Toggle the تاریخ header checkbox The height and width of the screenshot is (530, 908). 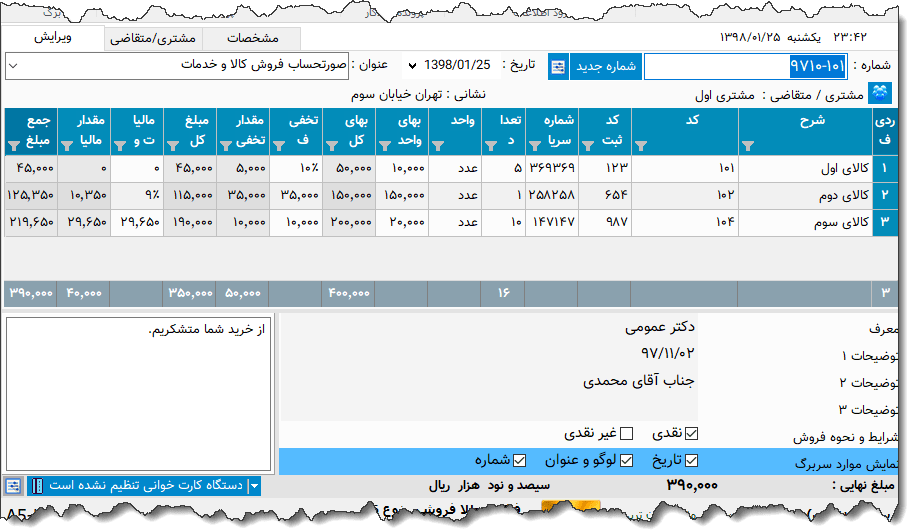691,460
